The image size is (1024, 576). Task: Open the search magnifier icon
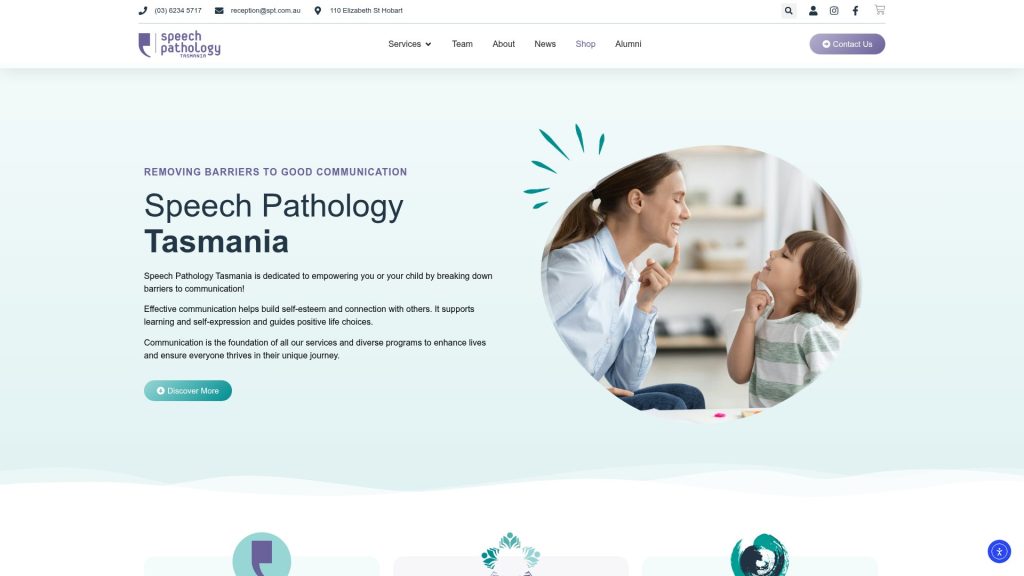(x=788, y=10)
